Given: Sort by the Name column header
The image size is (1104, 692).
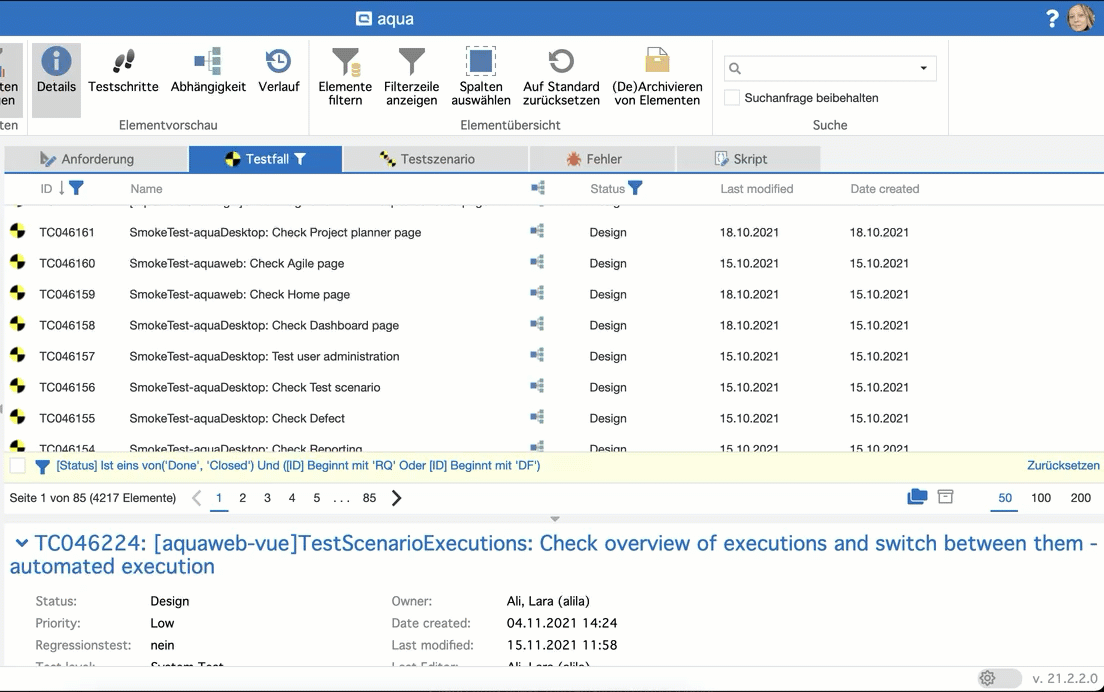Looking at the screenshot, I should pyautogui.click(x=146, y=189).
